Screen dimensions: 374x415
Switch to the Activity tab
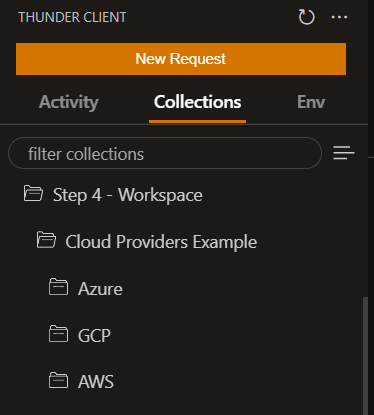69,102
